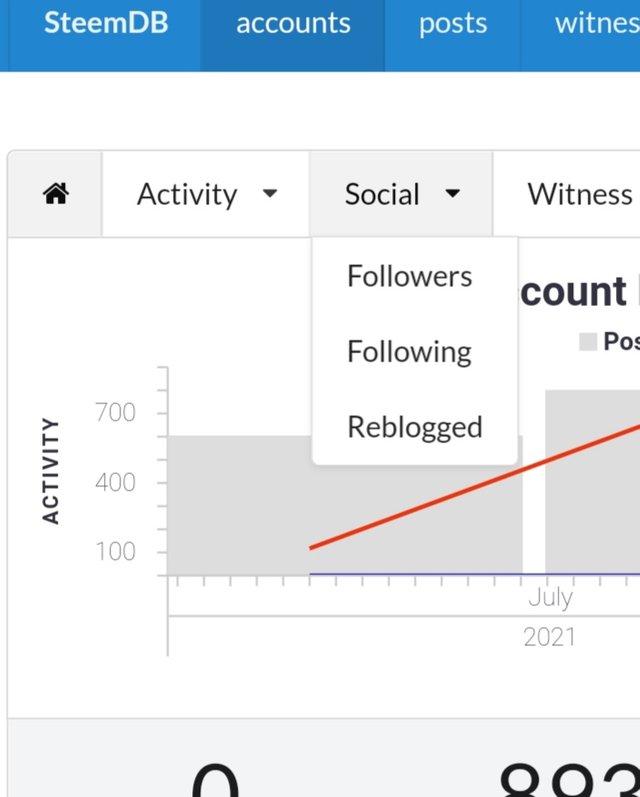Image resolution: width=640 pixels, height=797 pixels.
Task: Toggle the gray Posts legend swatch
Action: [588, 342]
